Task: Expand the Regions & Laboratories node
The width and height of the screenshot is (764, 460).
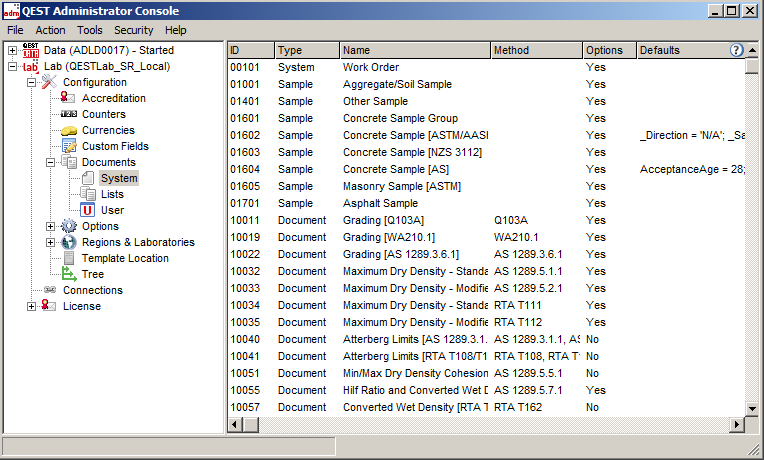Action: tap(51, 242)
